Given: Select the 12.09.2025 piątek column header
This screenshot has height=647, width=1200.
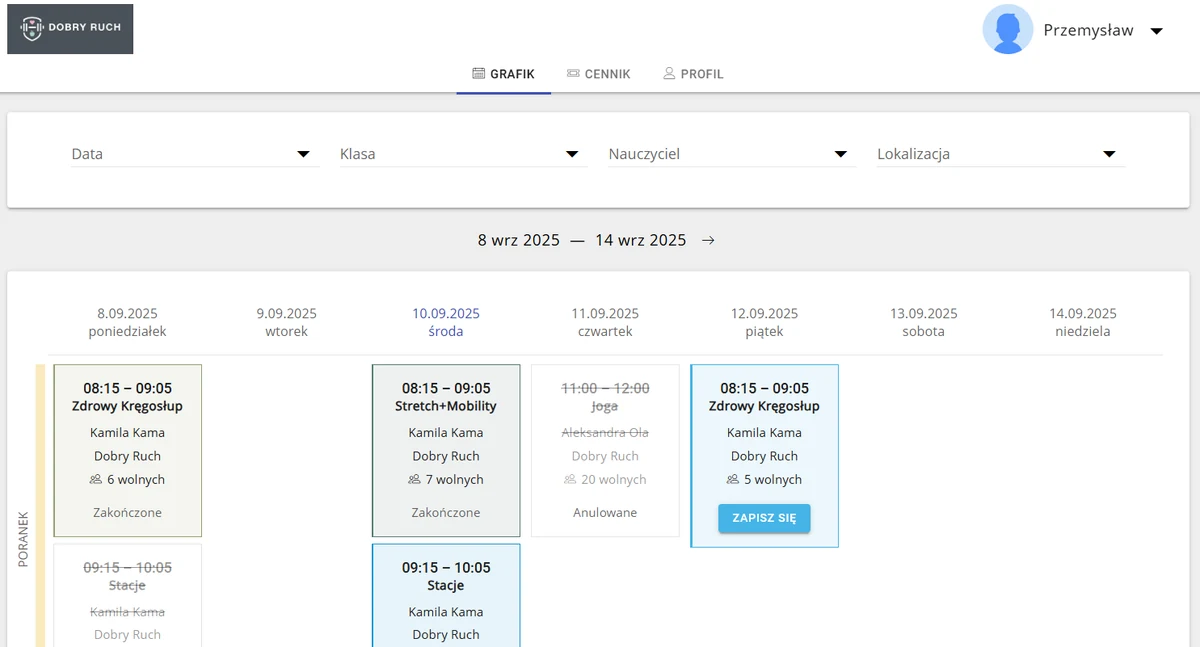Looking at the screenshot, I should tap(764, 322).
